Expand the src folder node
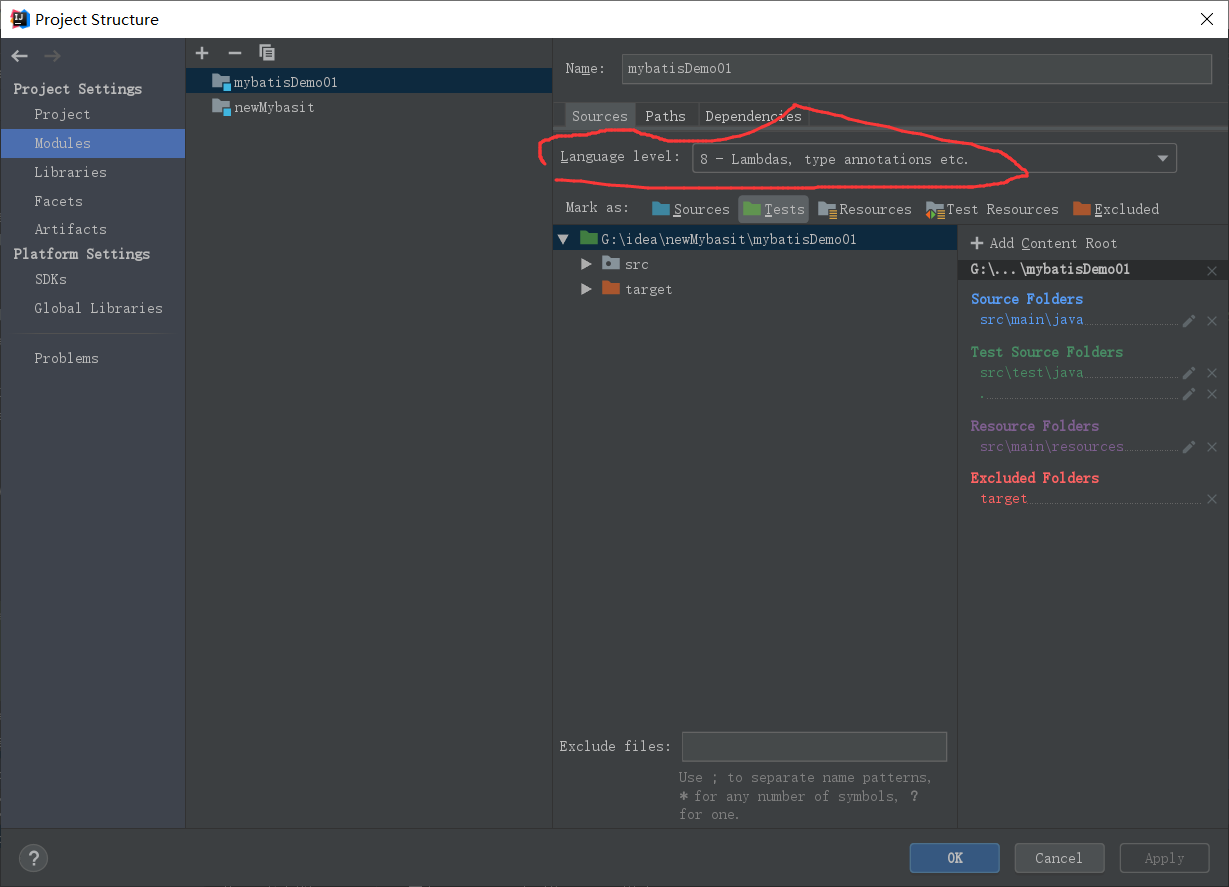 [x=586, y=264]
